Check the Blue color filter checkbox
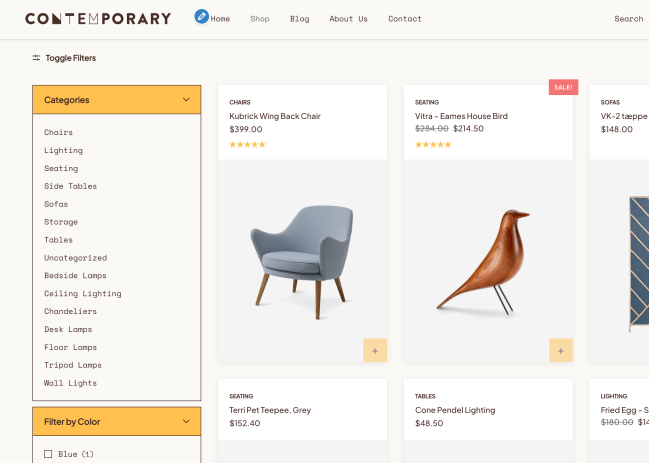The image size is (649, 463). (48, 454)
